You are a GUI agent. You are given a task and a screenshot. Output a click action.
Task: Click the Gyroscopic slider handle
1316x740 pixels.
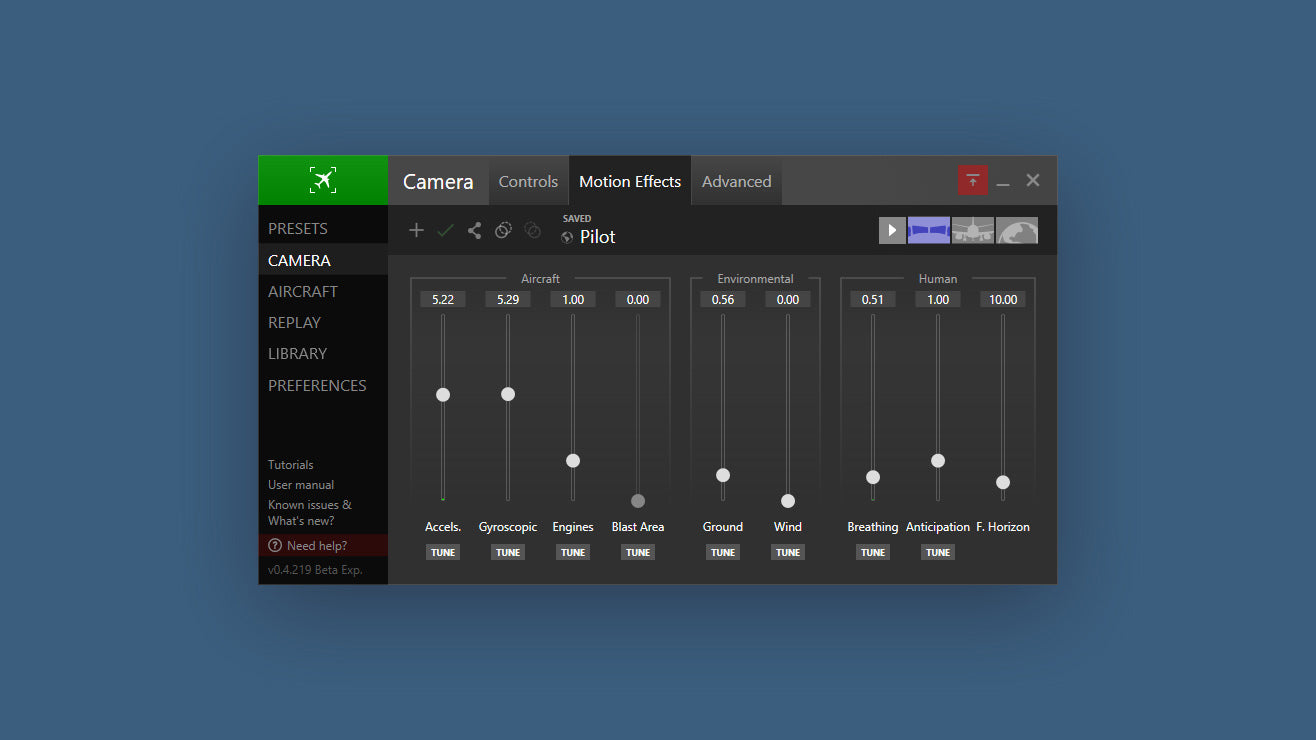(508, 394)
